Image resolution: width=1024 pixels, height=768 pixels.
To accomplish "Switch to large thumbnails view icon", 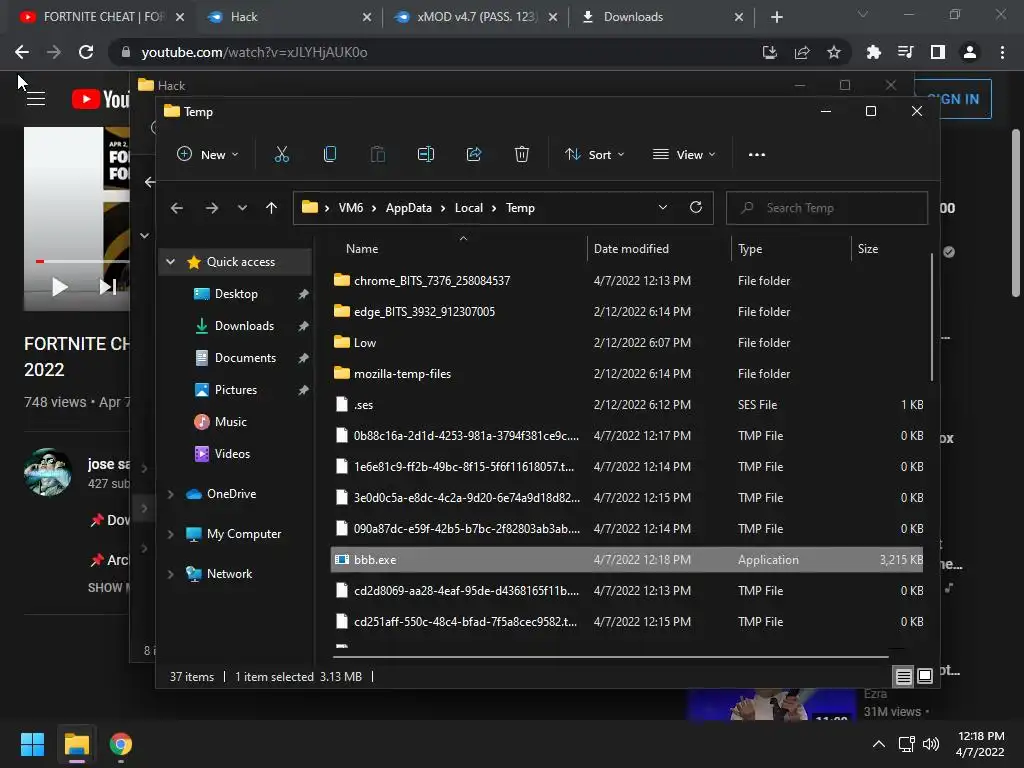I will pyautogui.click(x=925, y=676).
